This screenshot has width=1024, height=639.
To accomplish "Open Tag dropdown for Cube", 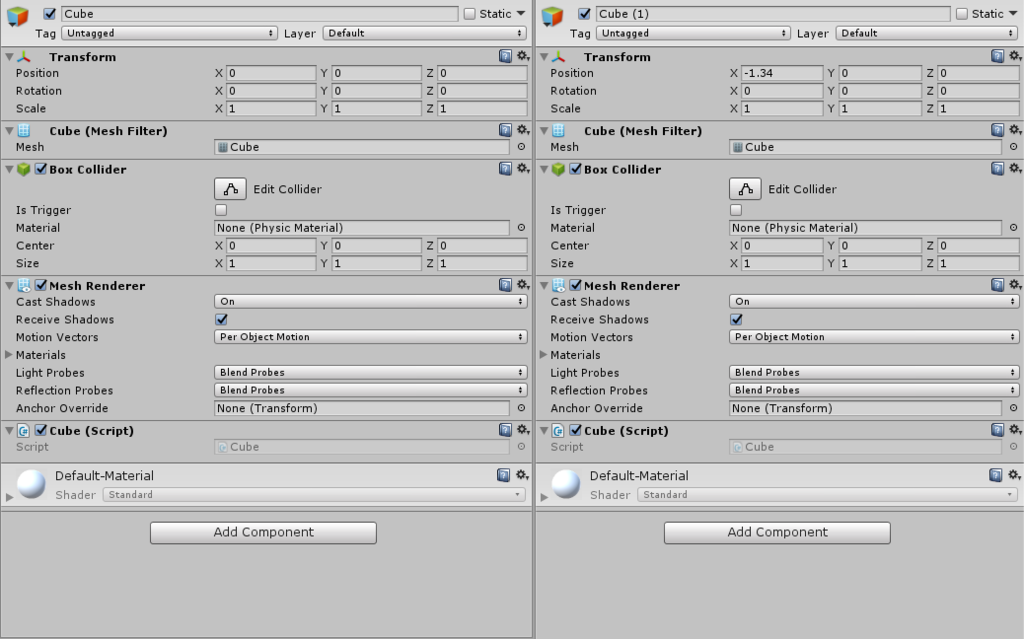I will click(169, 33).
